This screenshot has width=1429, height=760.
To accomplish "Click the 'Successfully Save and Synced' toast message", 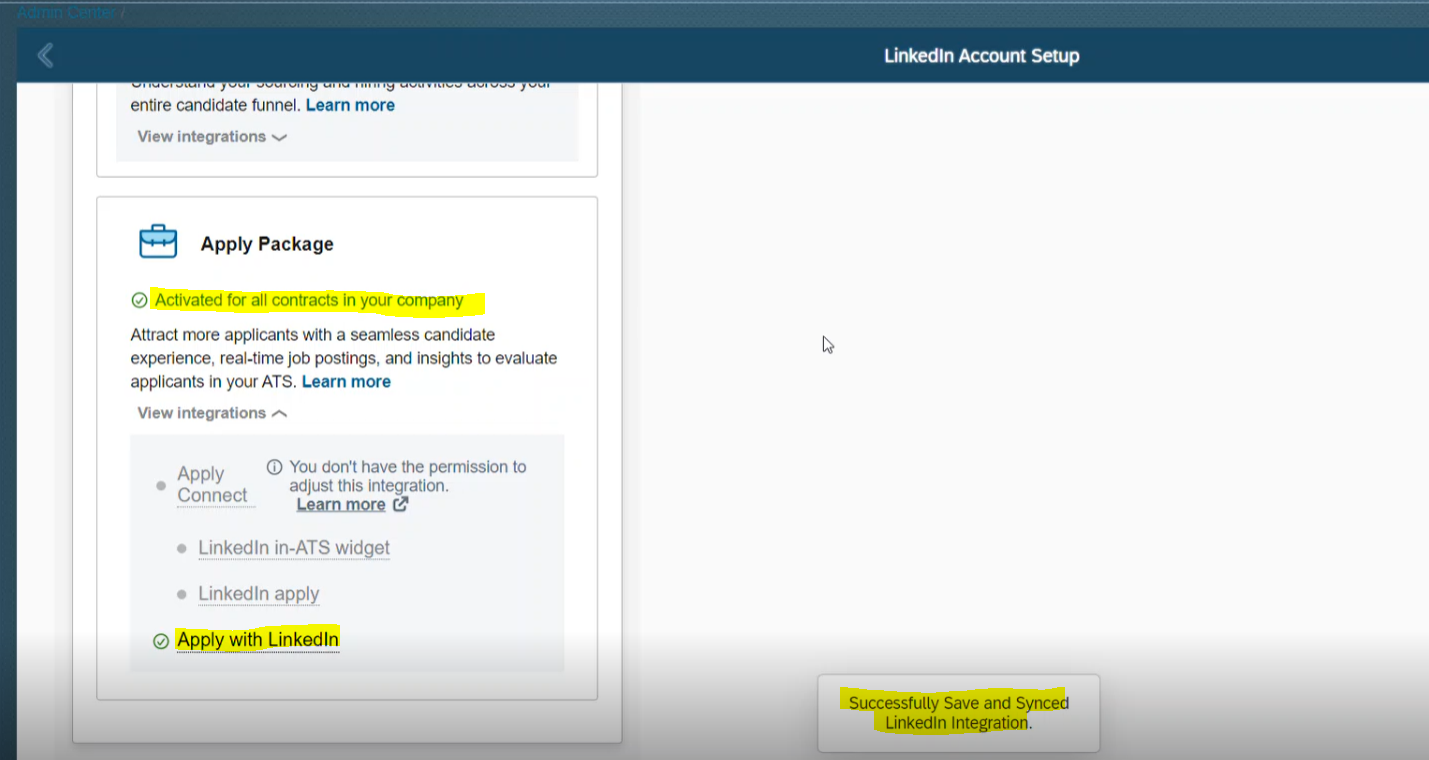I will click(x=959, y=713).
